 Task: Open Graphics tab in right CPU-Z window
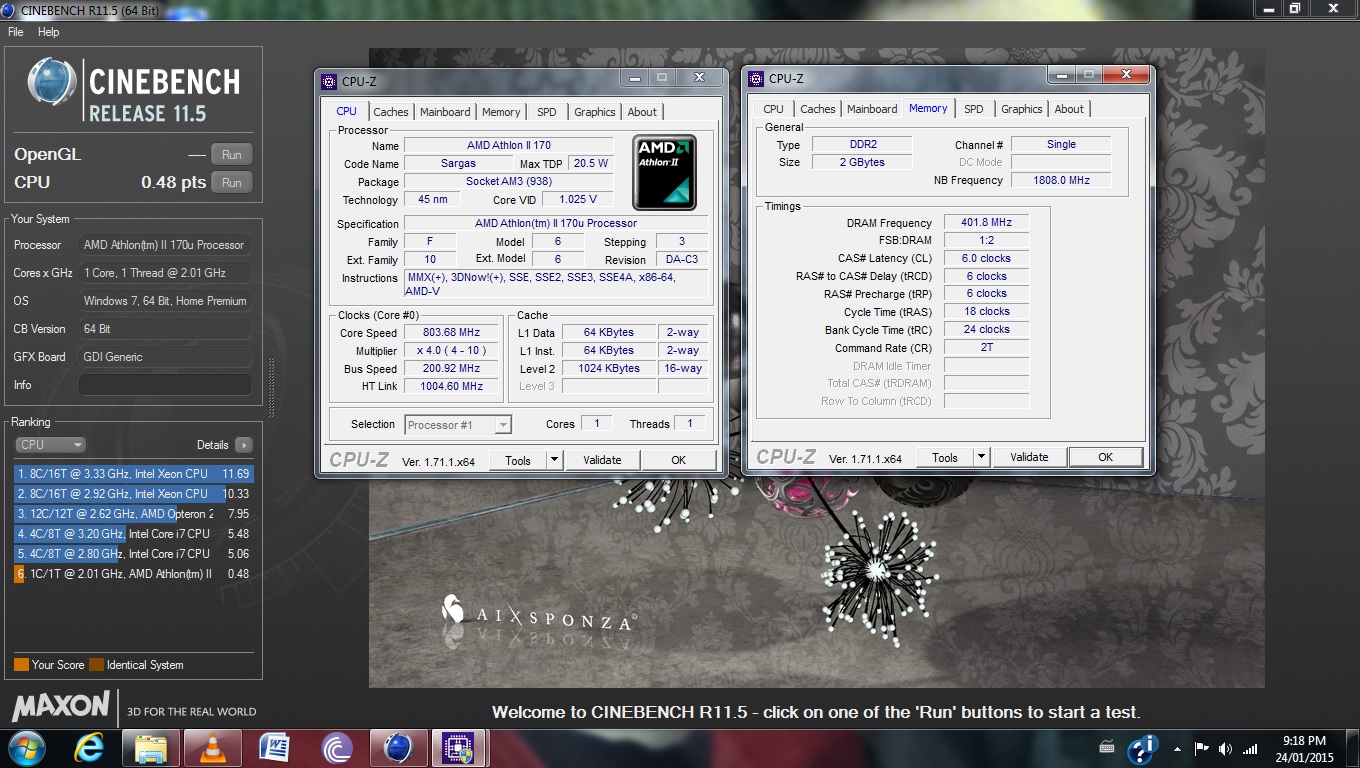tap(1021, 109)
